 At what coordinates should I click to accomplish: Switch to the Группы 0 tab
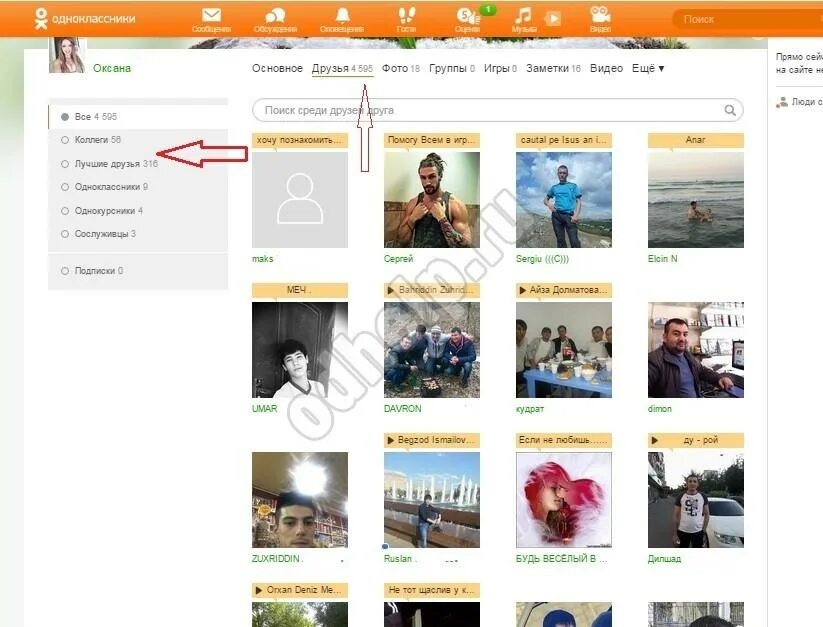click(452, 68)
